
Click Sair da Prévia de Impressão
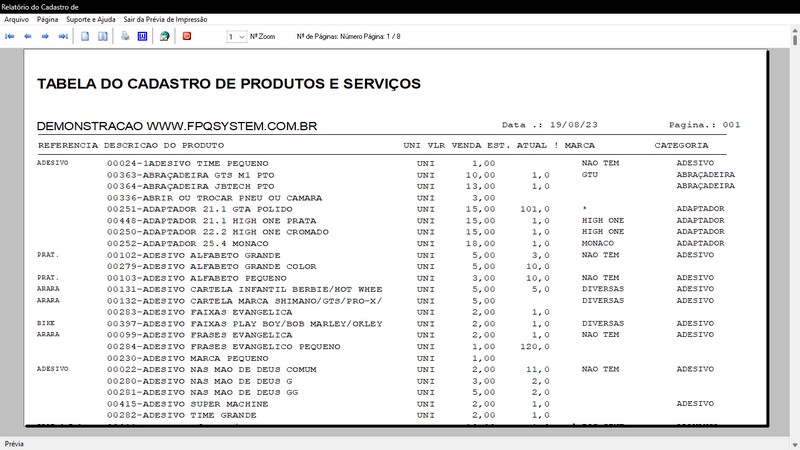[166, 19]
